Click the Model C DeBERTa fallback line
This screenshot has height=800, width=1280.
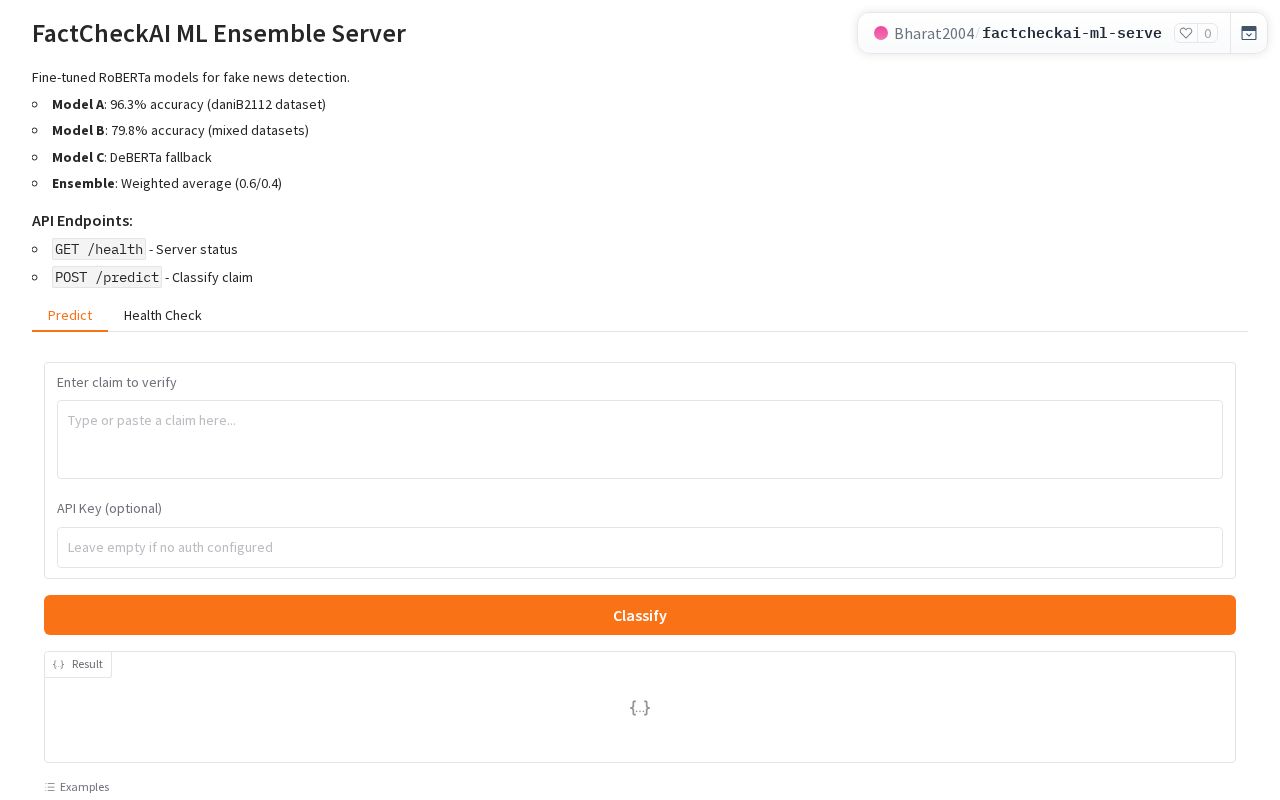point(132,157)
